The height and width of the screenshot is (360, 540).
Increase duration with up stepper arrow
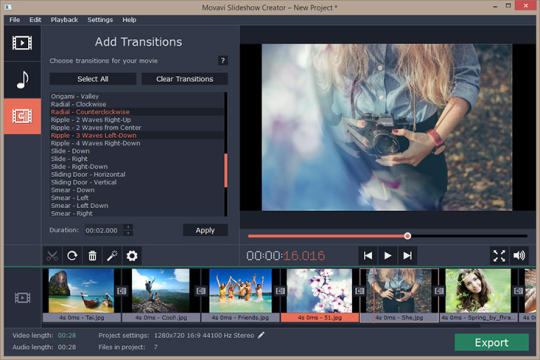pos(128,227)
